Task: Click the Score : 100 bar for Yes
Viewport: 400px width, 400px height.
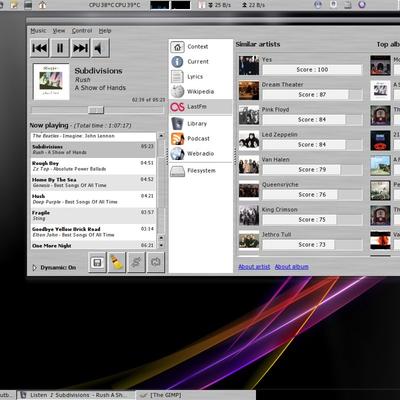Action: 312,70
